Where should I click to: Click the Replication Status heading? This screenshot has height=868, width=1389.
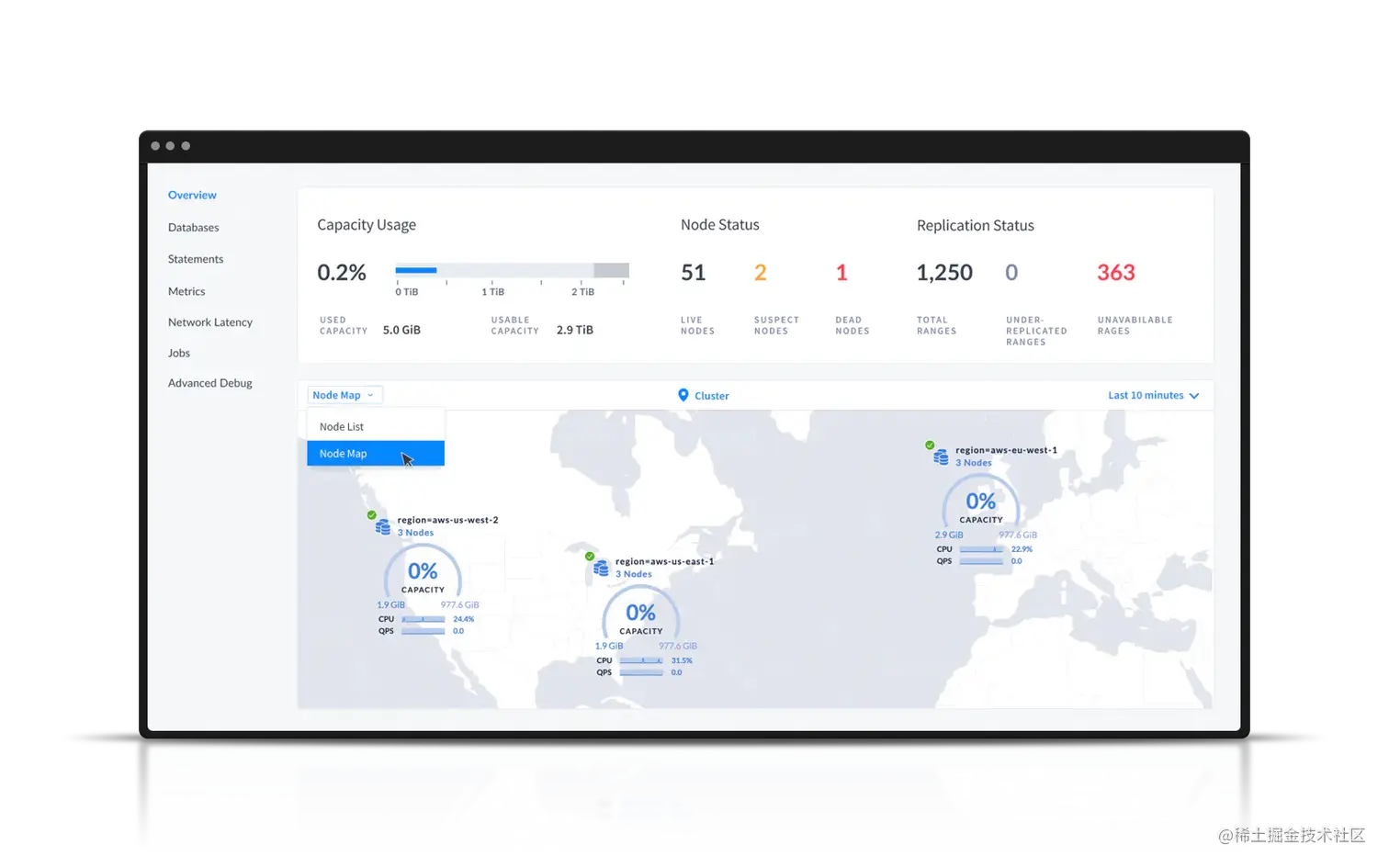pyautogui.click(x=976, y=226)
